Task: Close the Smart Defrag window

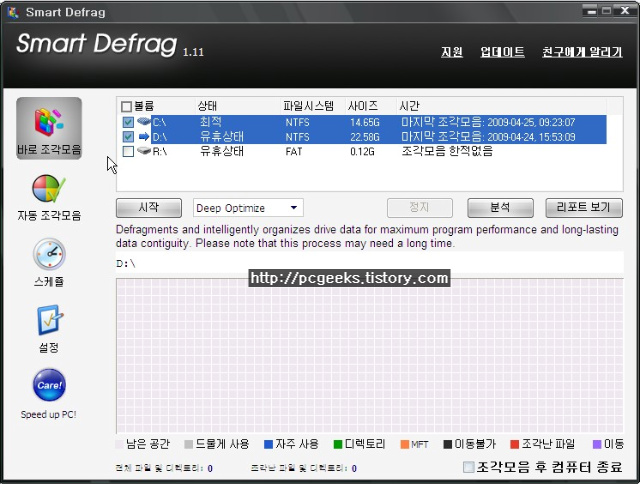Action: tap(625, 11)
